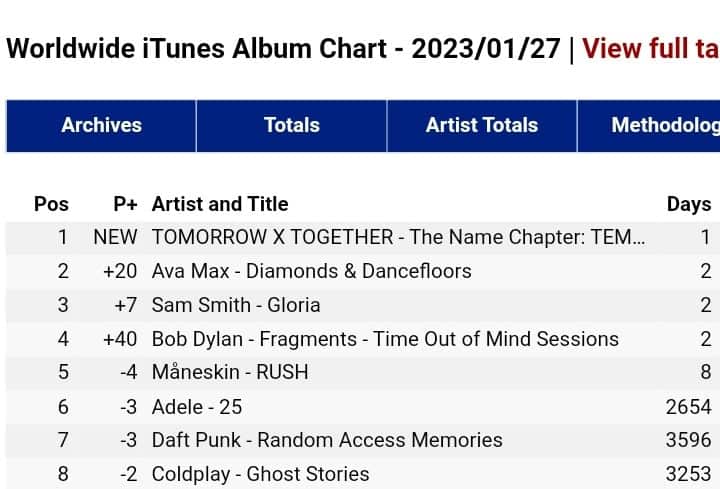Screen dimensions: 720x489
Task: Click the View full table link
Action: [650, 48]
